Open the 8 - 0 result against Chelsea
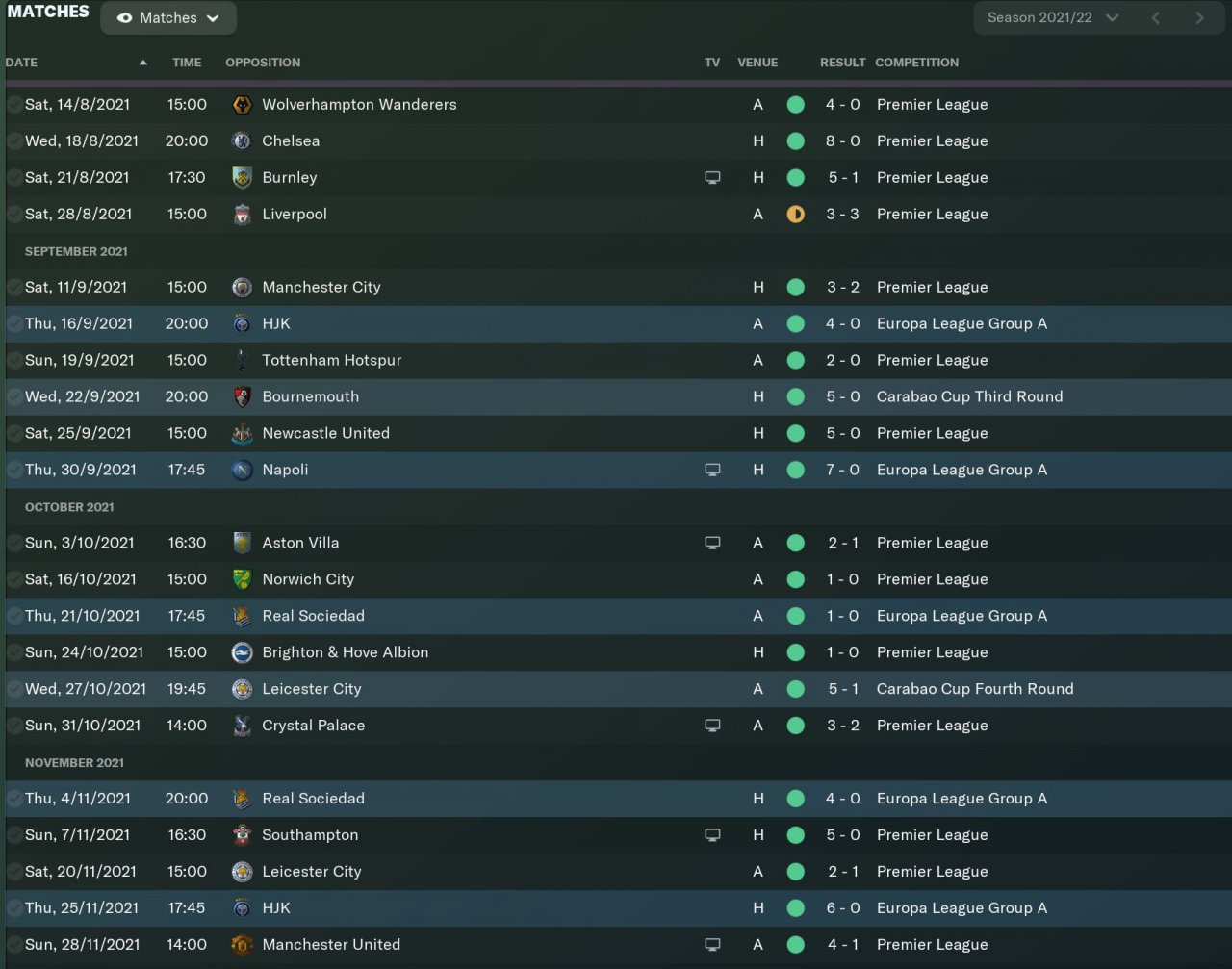The width and height of the screenshot is (1232, 969). pyautogui.click(x=842, y=141)
